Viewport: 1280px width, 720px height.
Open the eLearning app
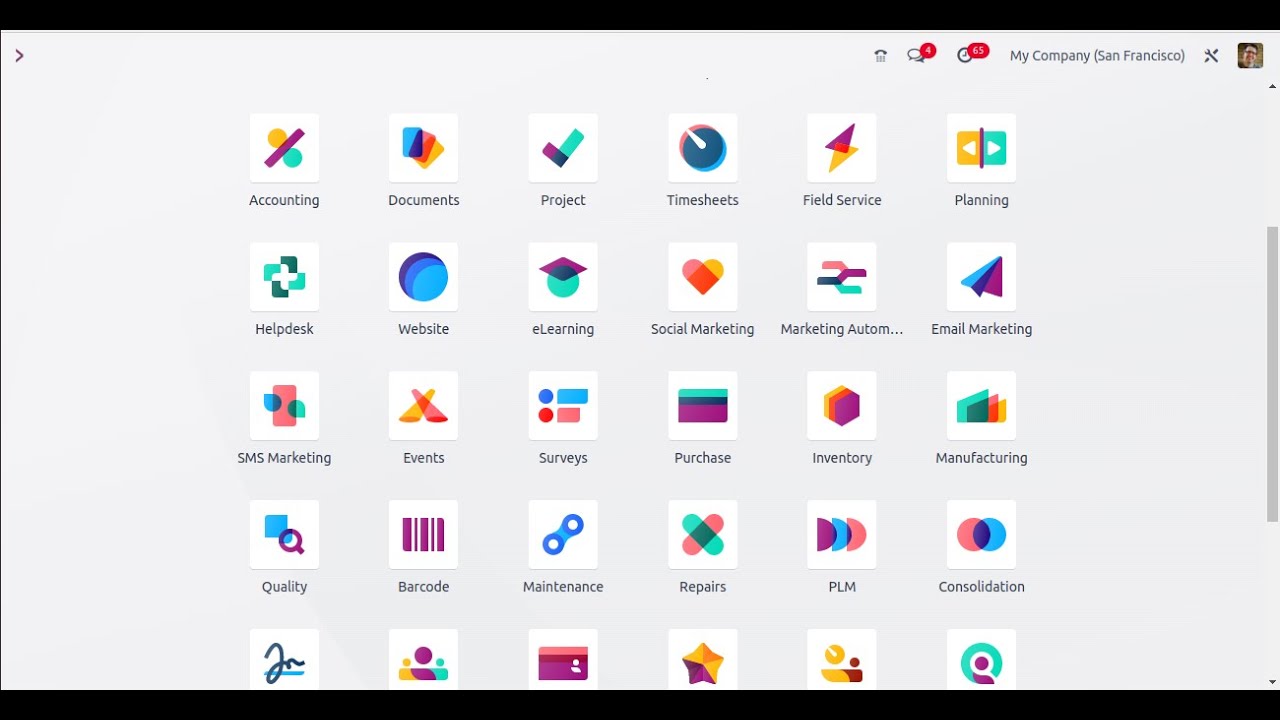[x=563, y=277]
